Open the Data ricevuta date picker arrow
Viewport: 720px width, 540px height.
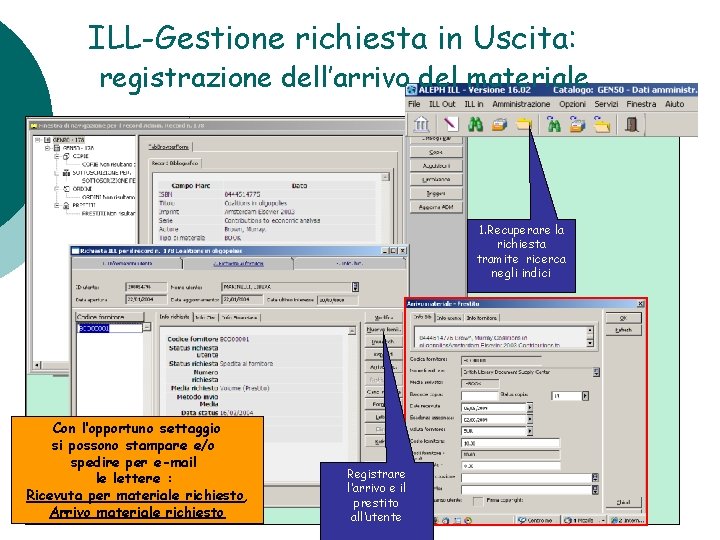tap(529, 407)
